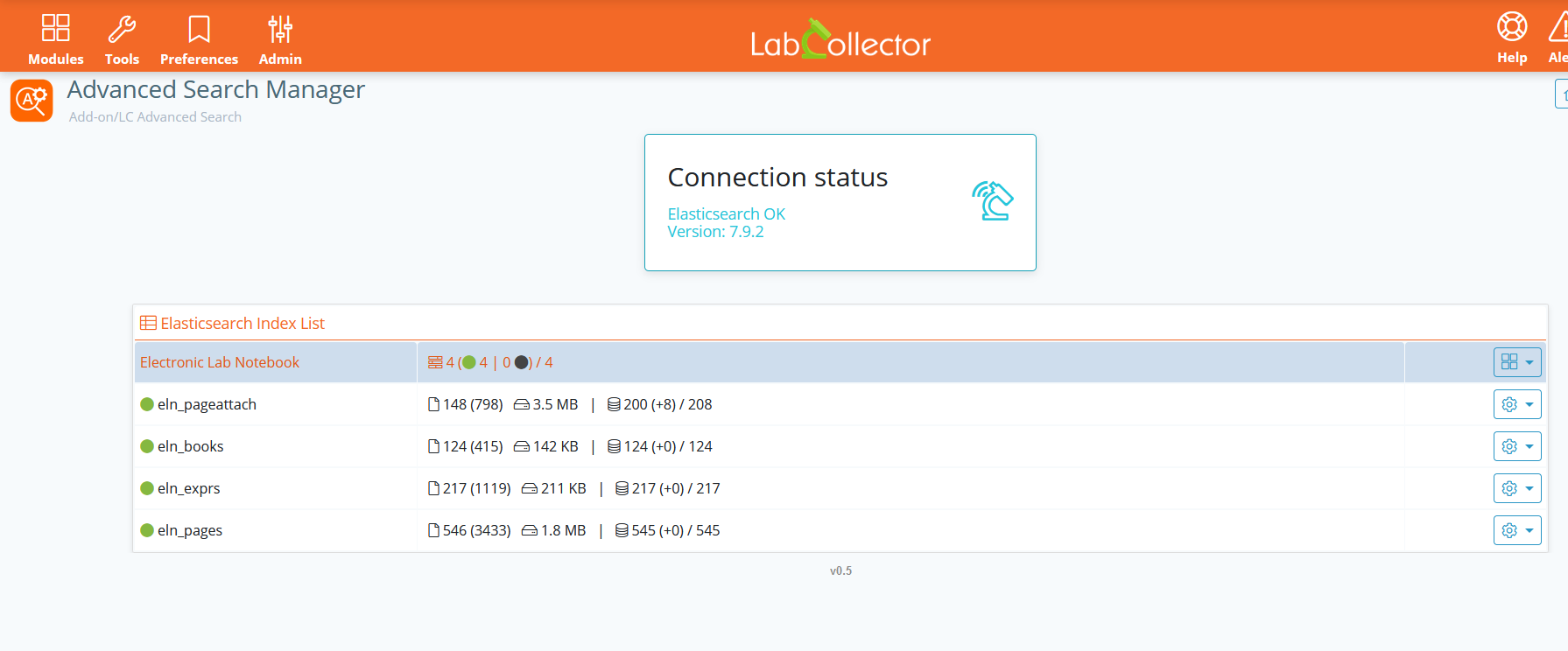Click the green status dot for eln_books
The image size is (1568, 651).
tap(147, 446)
